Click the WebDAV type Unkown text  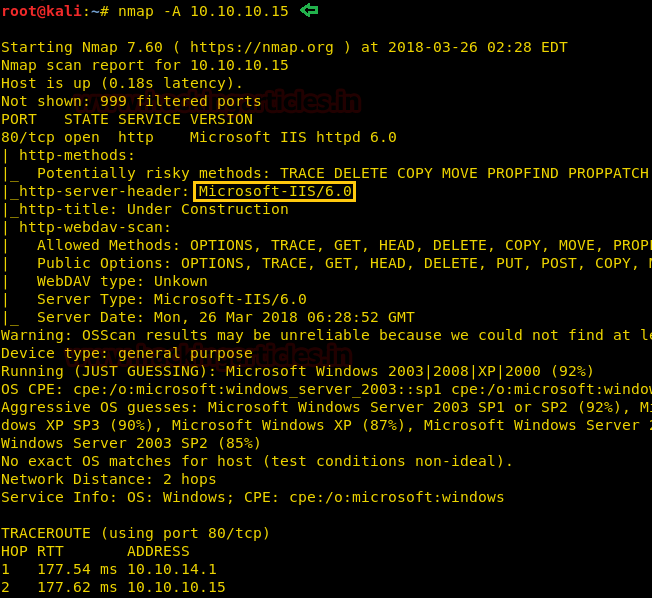(x=122, y=282)
